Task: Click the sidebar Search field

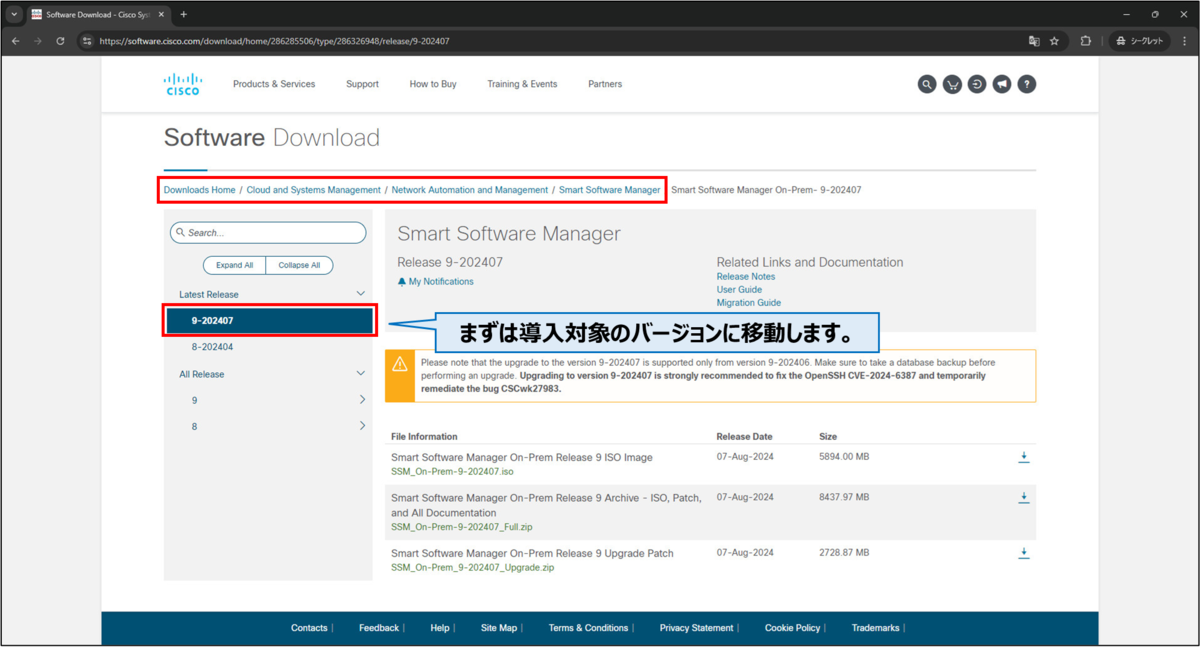Action: 267,232
